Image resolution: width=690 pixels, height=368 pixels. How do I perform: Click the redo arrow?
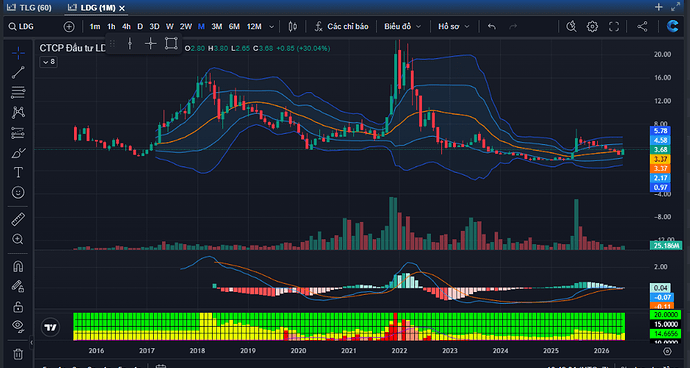coord(513,26)
